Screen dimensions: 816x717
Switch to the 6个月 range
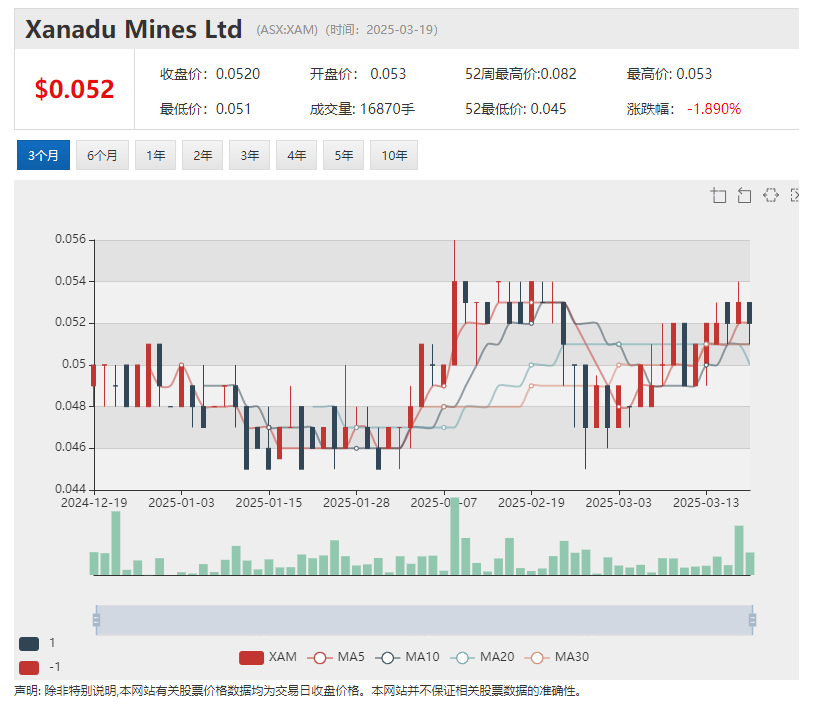102,155
